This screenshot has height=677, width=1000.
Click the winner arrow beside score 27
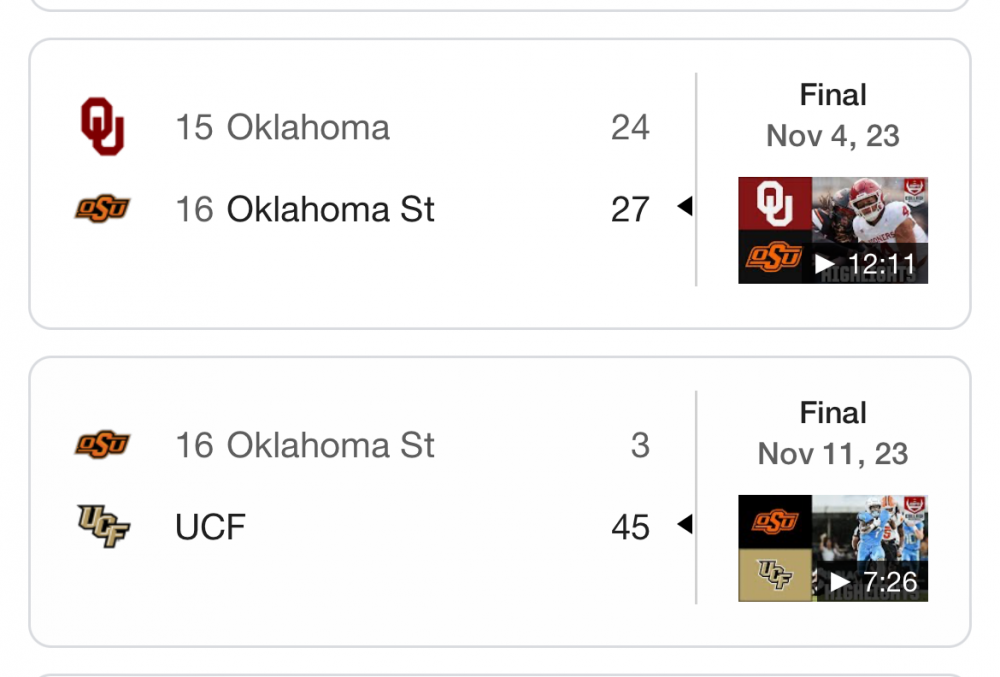pyautogui.click(x=685, y=208)
